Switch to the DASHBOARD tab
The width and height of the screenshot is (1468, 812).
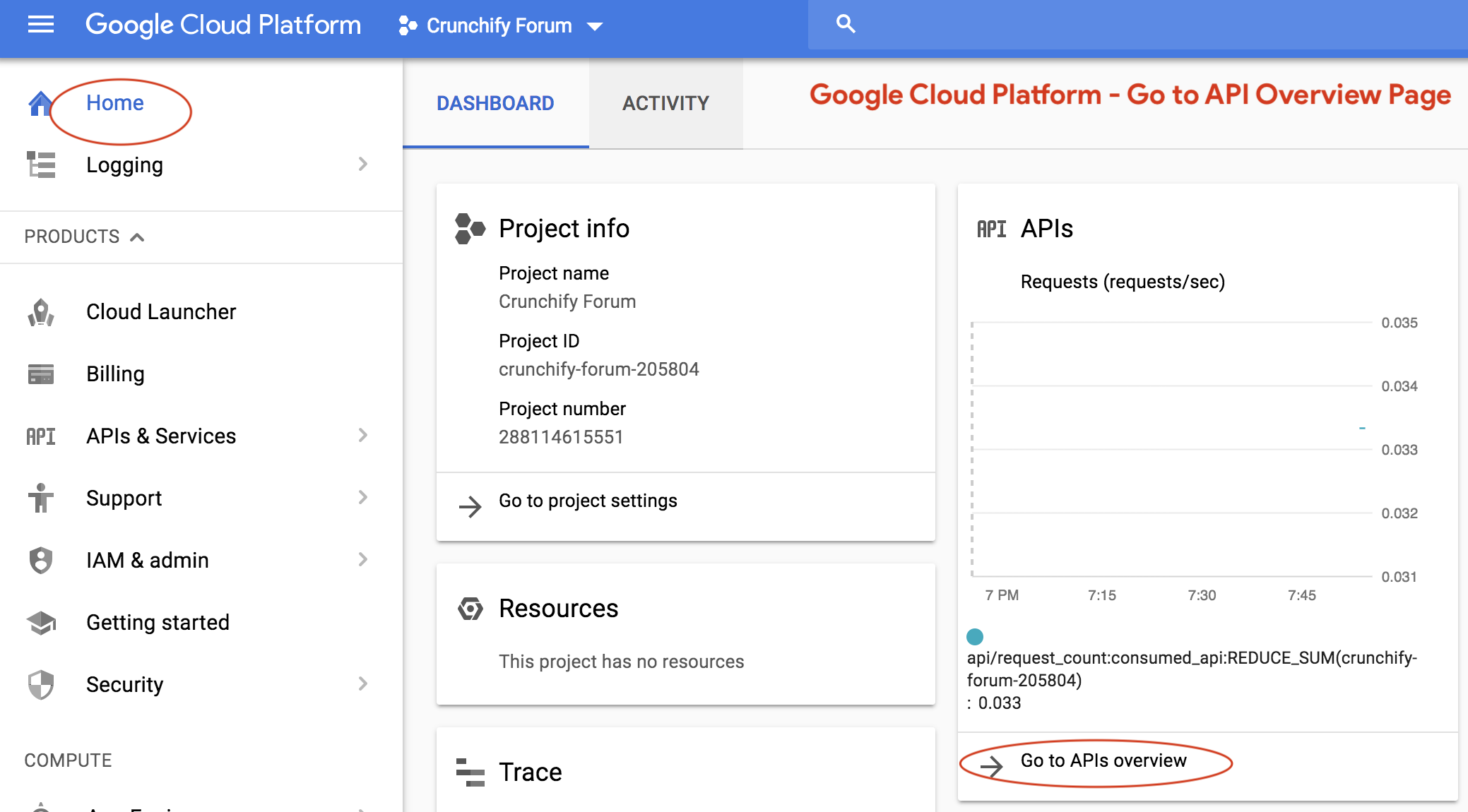coord(495,103)
